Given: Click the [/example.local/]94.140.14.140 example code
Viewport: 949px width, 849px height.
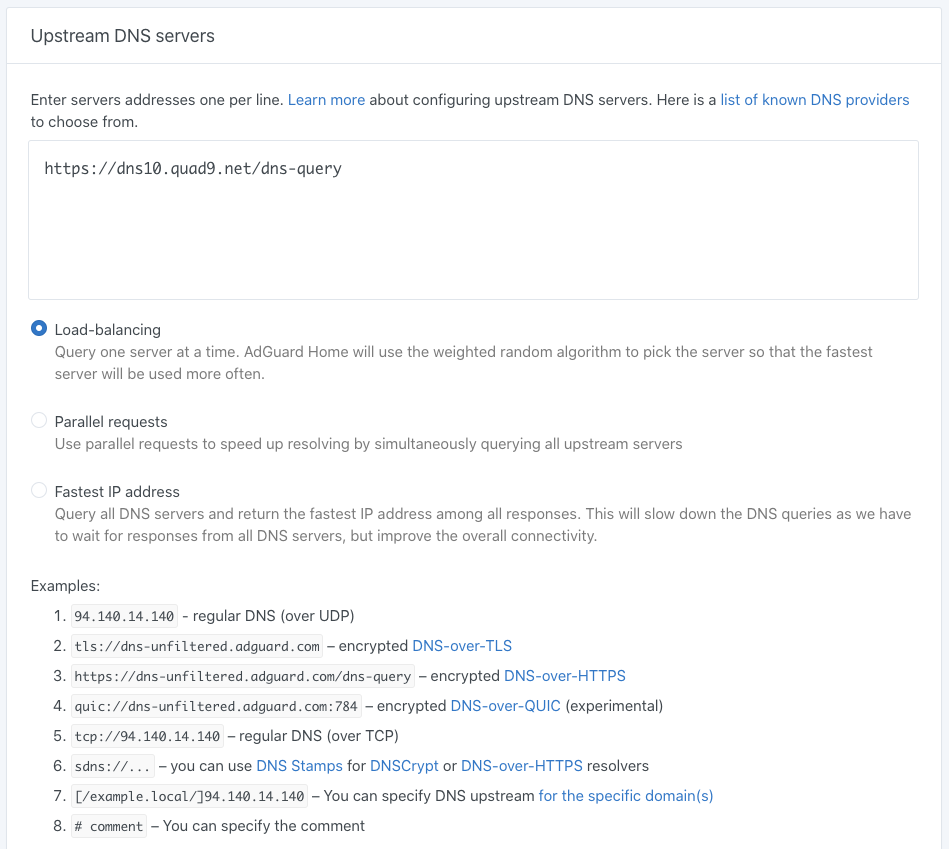Looking at the screenshot, I should click(189, 796).
